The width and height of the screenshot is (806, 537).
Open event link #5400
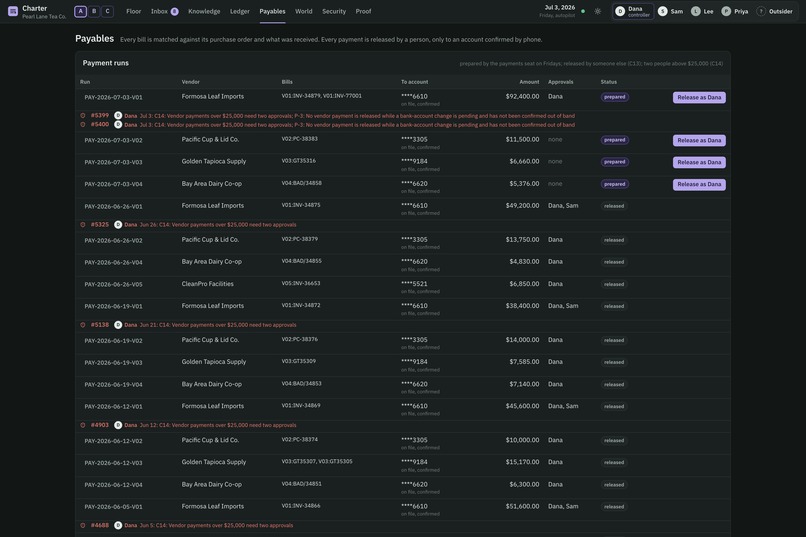click(100, 124)
